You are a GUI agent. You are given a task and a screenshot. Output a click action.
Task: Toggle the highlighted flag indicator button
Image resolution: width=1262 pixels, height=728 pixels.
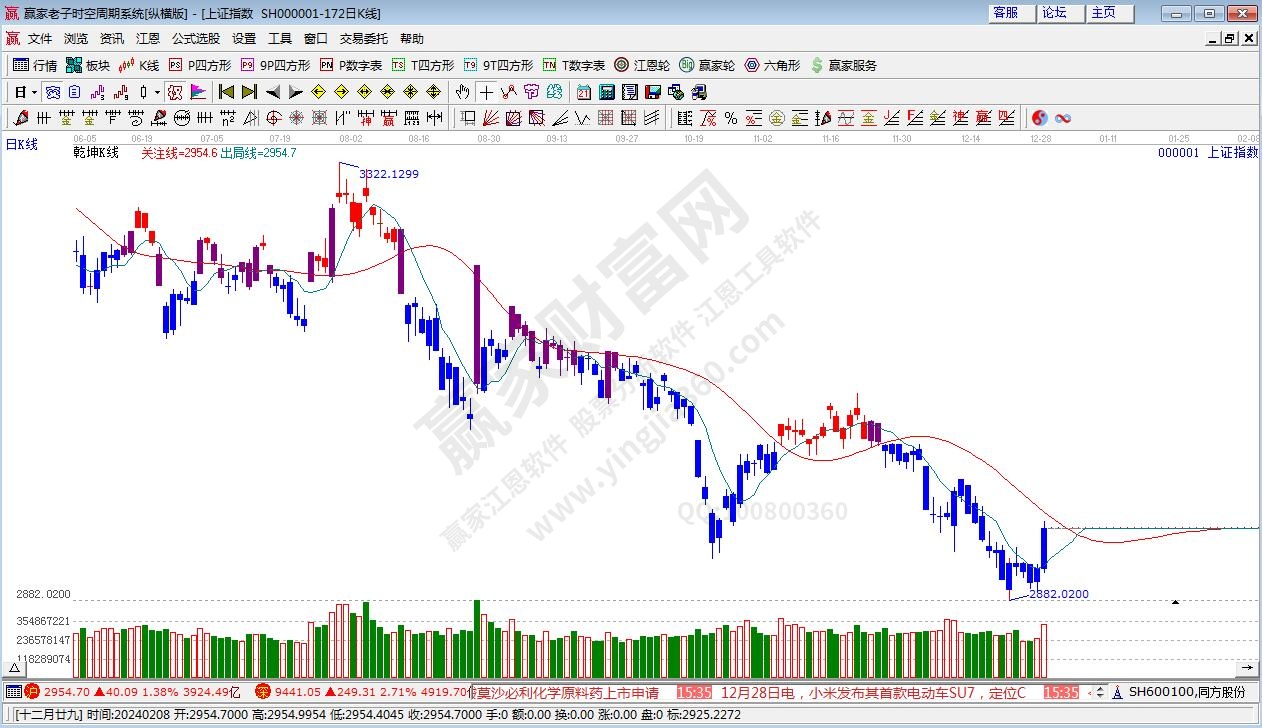point(198,92)
